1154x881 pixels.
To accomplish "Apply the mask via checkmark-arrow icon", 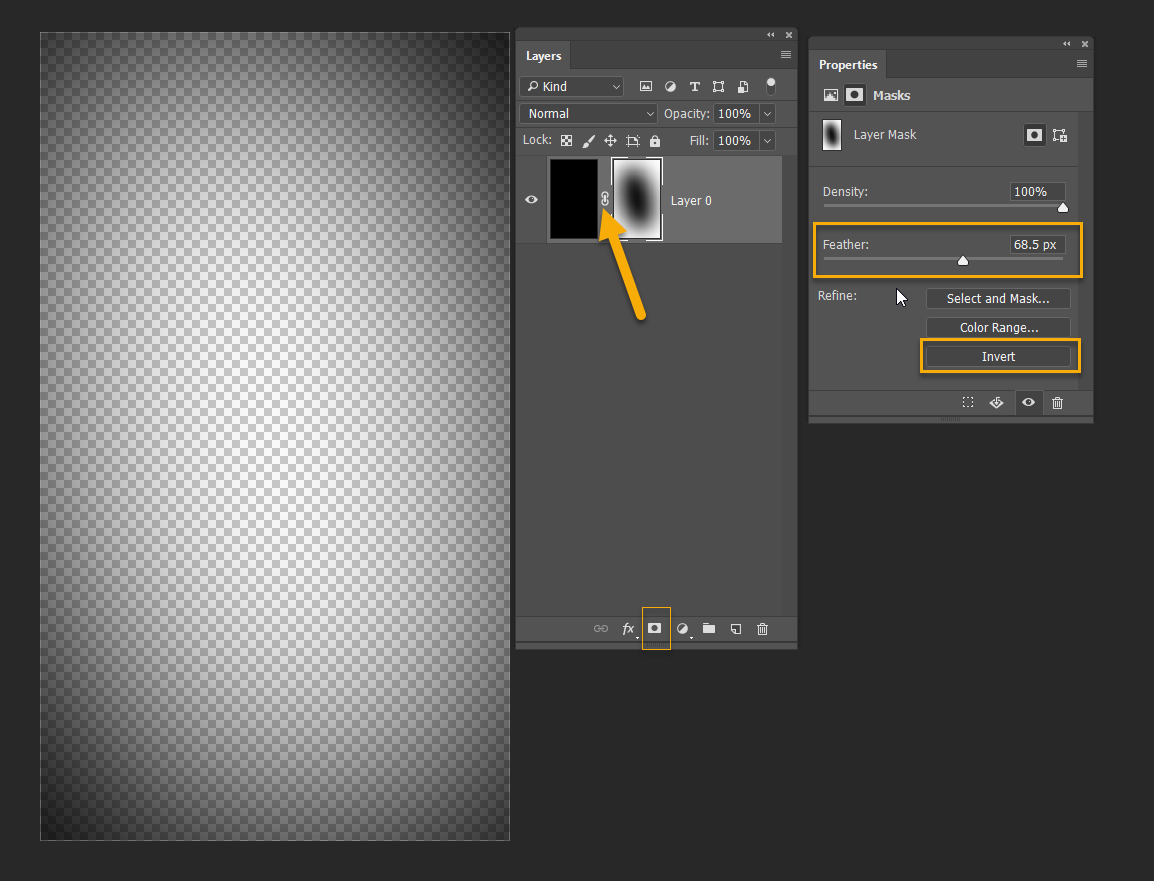I will (996, 402).
